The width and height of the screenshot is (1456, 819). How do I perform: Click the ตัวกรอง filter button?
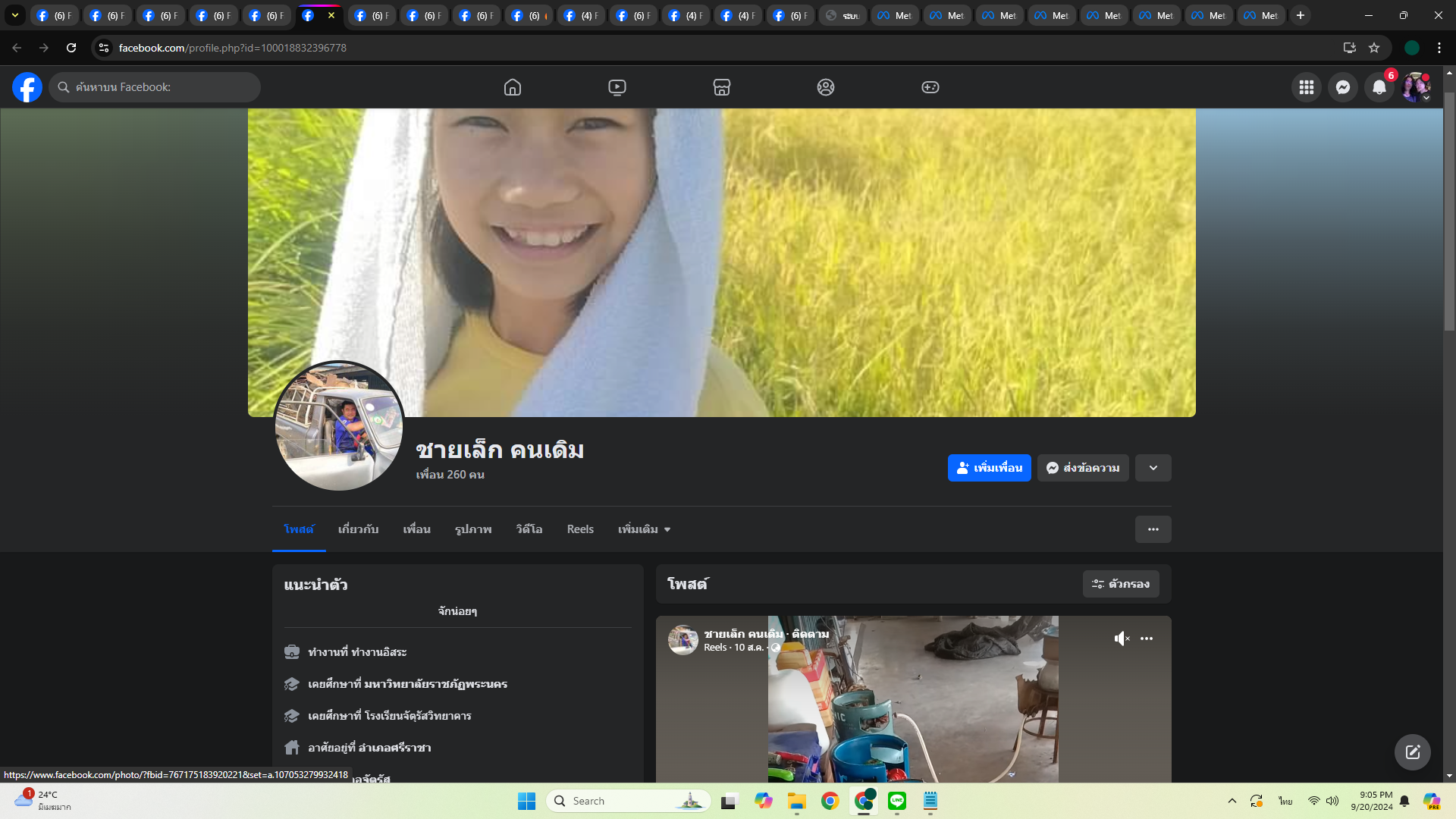tap(1121, 584)
